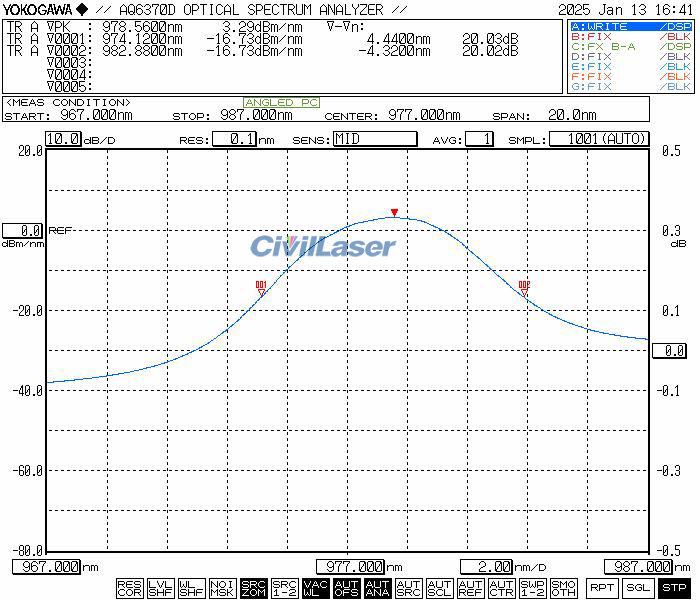Start single sweep with SGL button
This screenshot has width=700, height=600.
click(x=638, y=588)
